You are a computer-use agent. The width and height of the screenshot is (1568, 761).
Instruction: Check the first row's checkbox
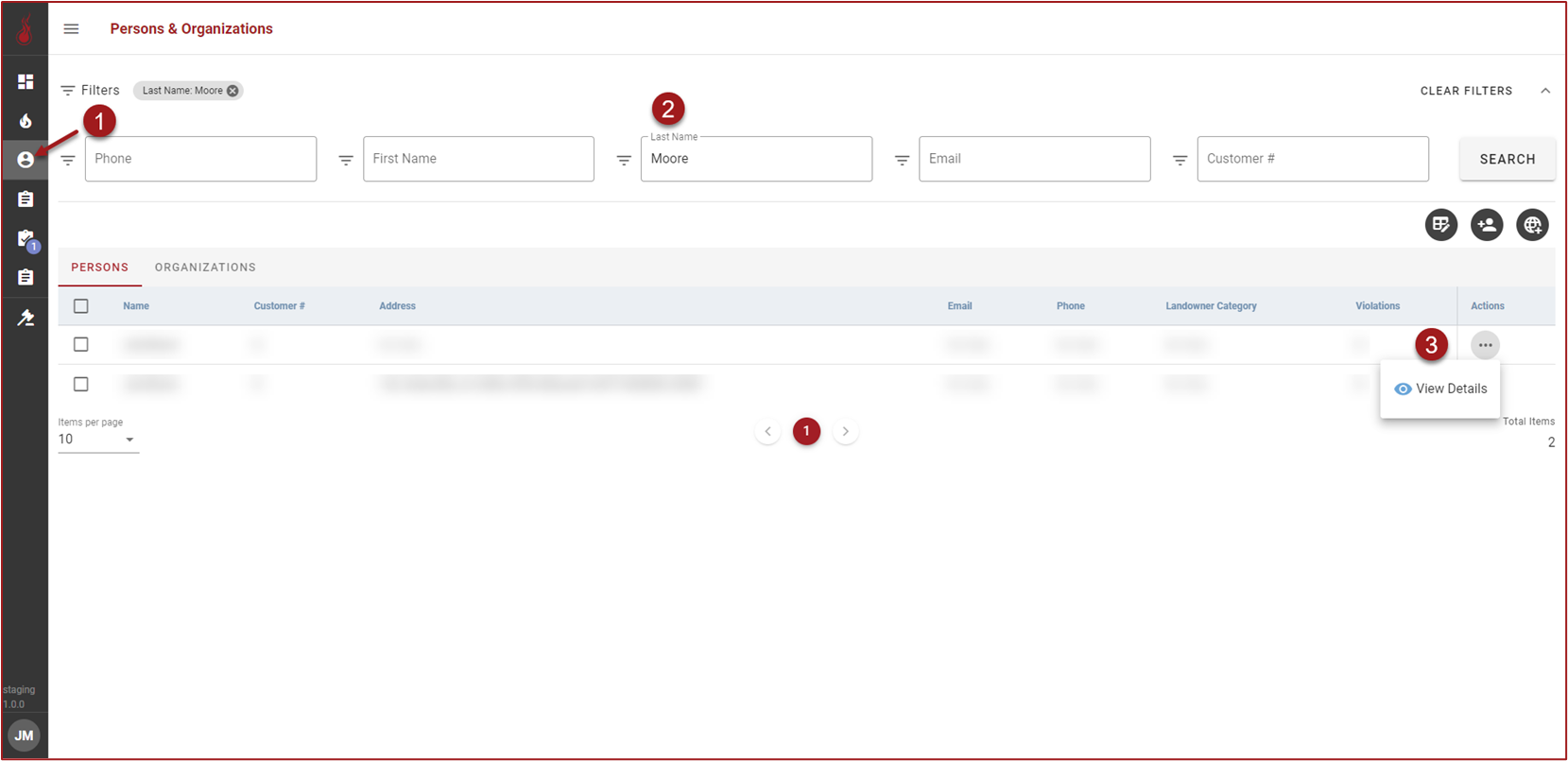pyautogui.click(x=81, y=345)
